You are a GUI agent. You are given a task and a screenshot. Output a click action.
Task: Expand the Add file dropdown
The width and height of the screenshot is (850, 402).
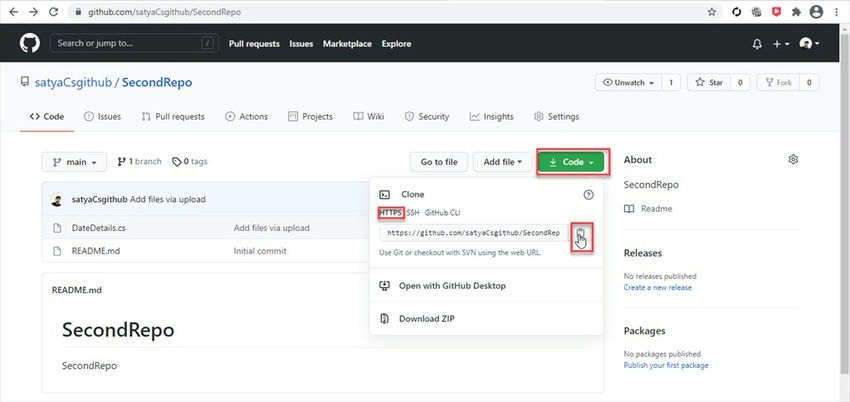point(503,162)
